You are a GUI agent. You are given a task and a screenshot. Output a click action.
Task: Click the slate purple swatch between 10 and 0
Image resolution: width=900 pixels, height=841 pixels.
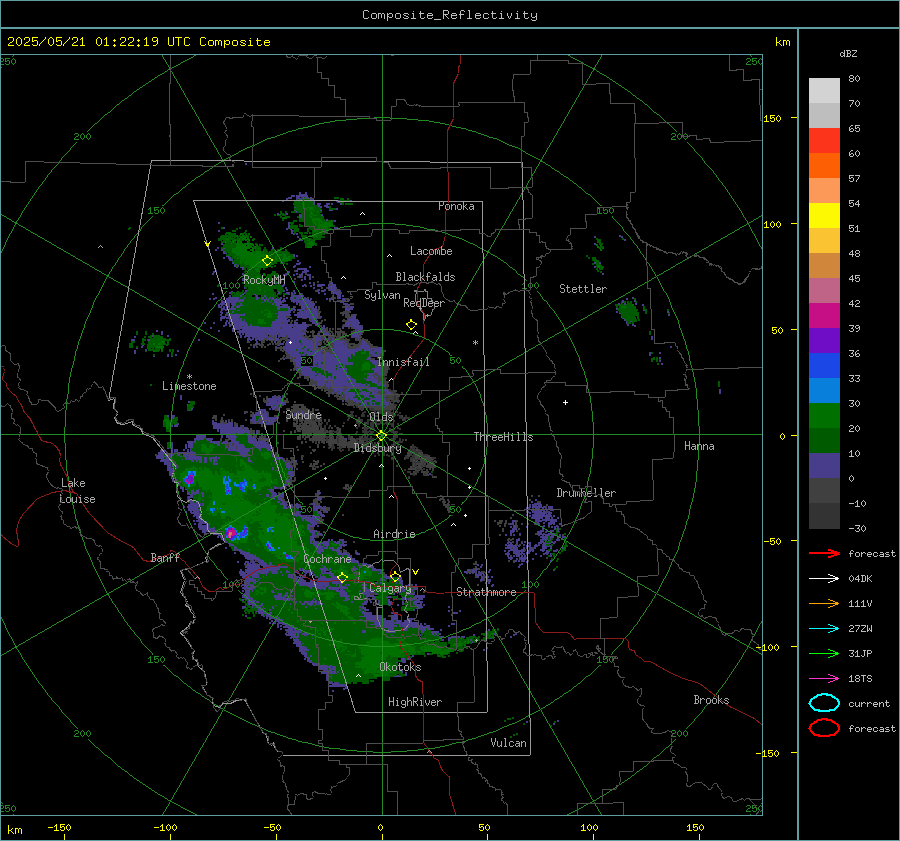tap(824, 466)
